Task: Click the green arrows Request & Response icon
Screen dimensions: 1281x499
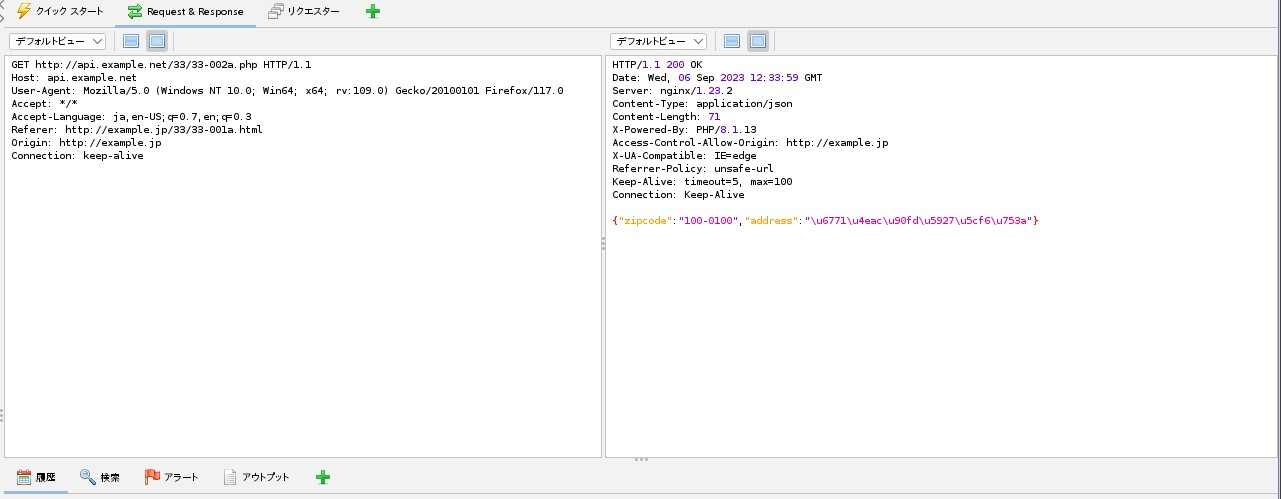Action: [x=135, y=12]
